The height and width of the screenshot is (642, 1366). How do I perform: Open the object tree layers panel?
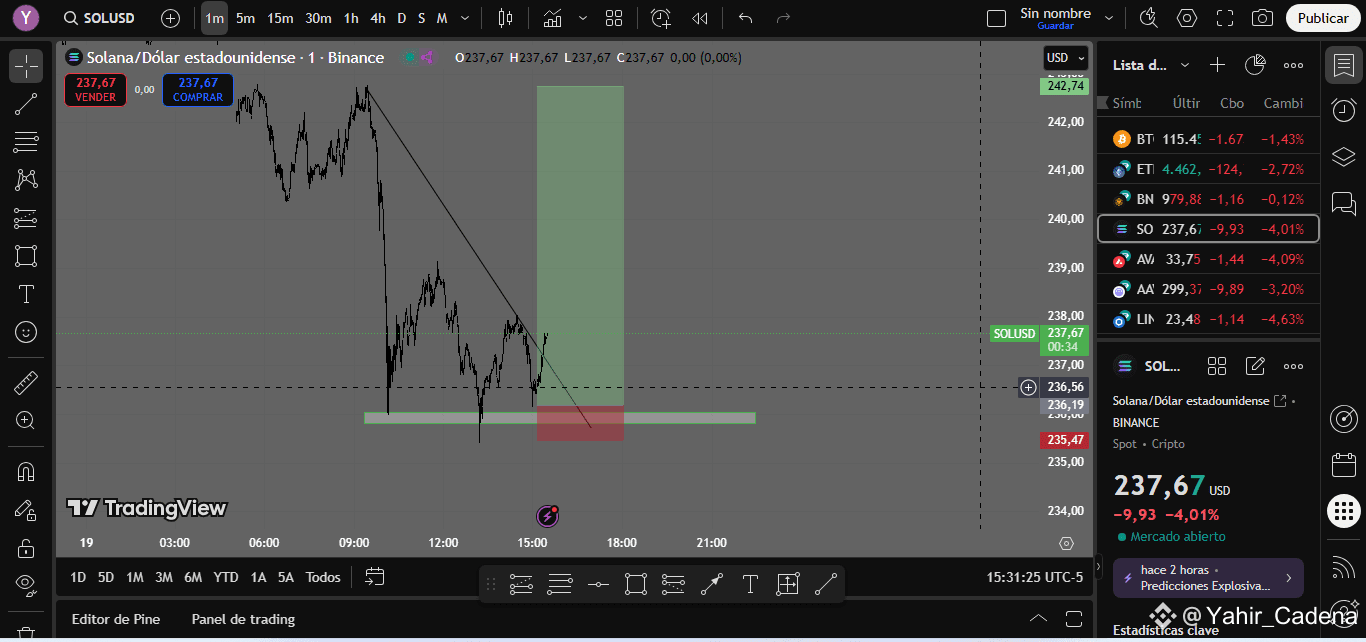(x=1344, y=157)
